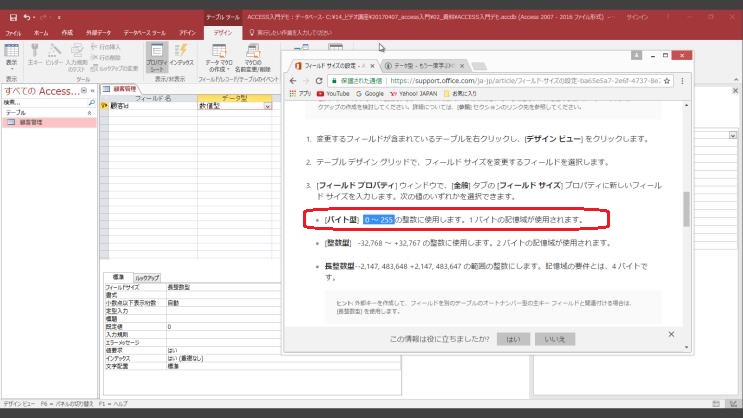Click the インデックス (Indexes) ribbon icon

pos(181,55)
